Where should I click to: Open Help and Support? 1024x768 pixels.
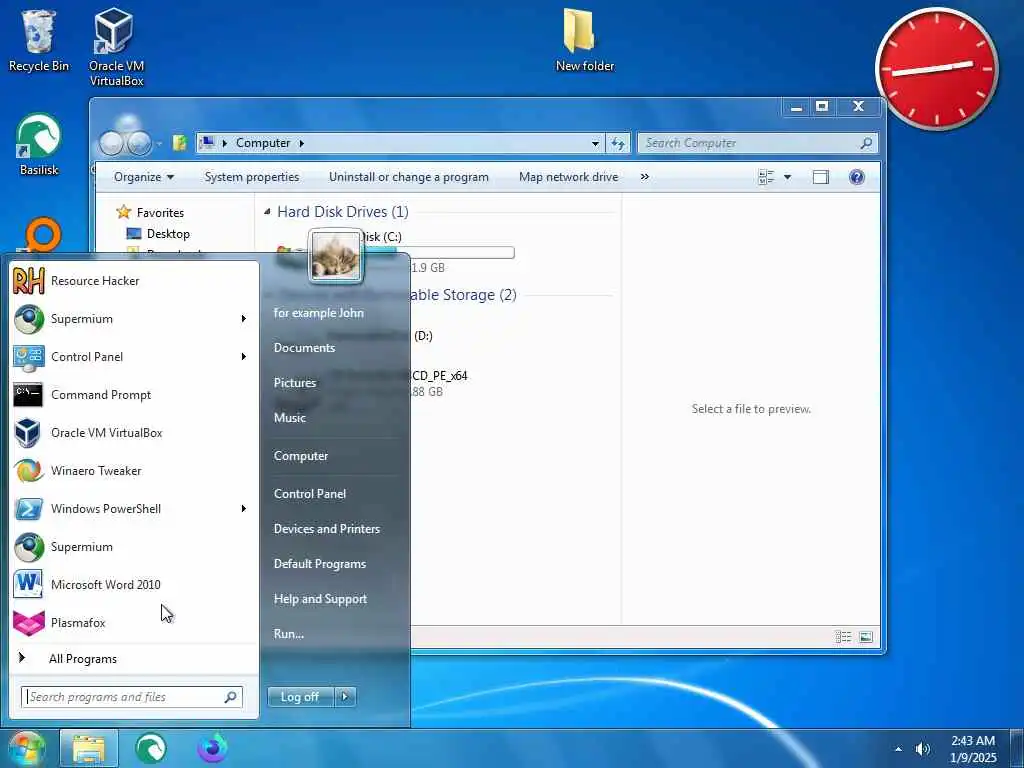(321, 599)
